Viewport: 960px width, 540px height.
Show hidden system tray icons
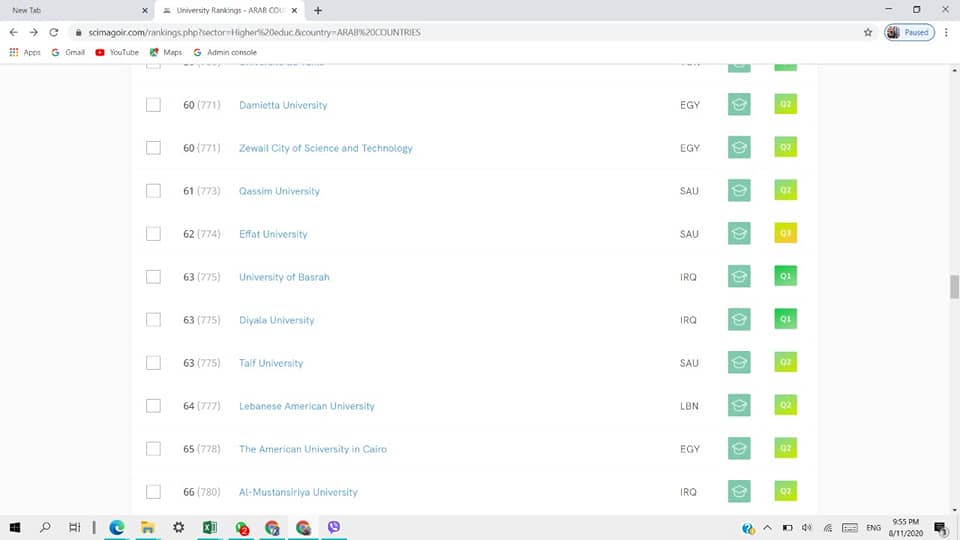767,528
